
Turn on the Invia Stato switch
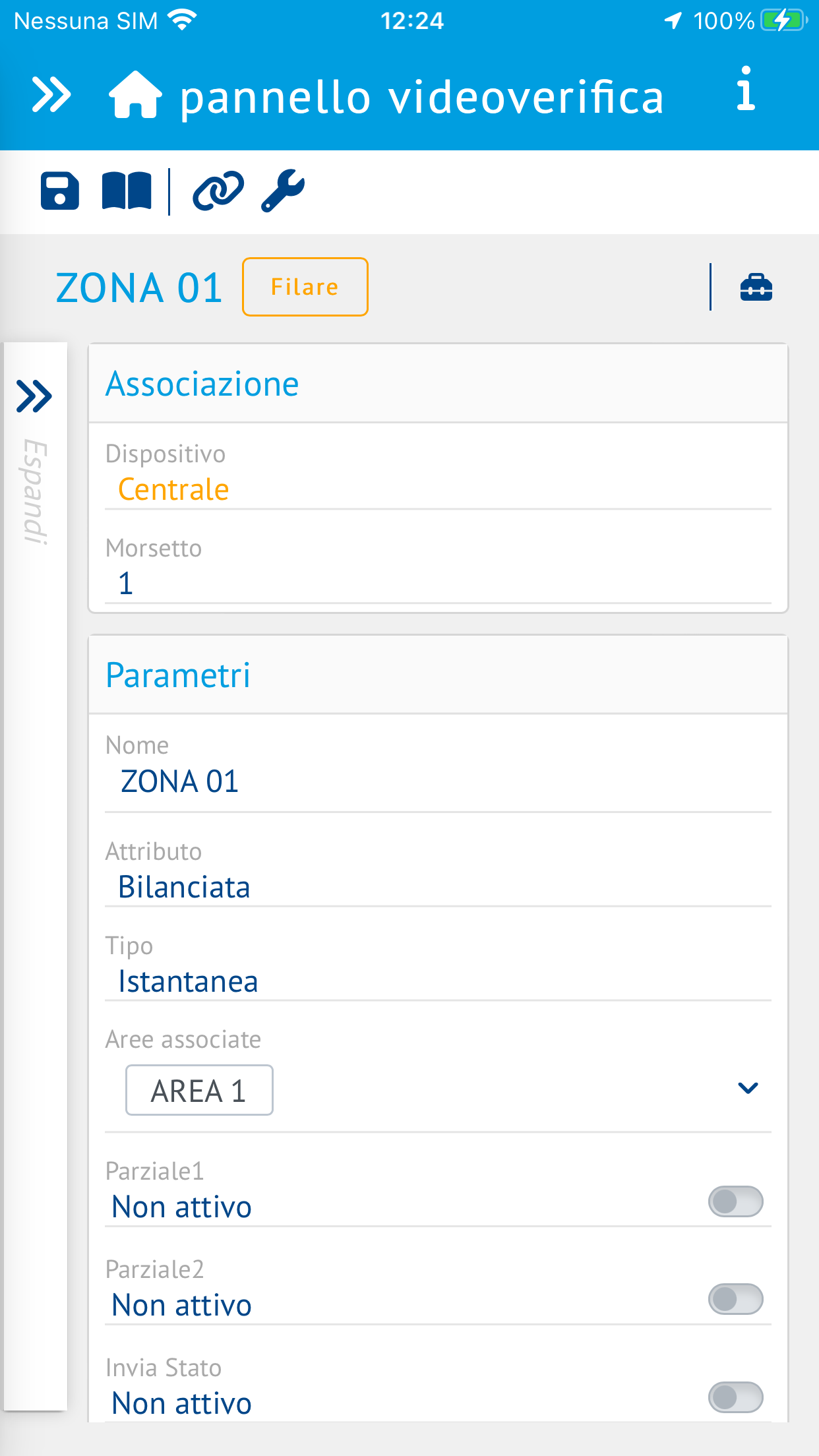click(736, 1397)
